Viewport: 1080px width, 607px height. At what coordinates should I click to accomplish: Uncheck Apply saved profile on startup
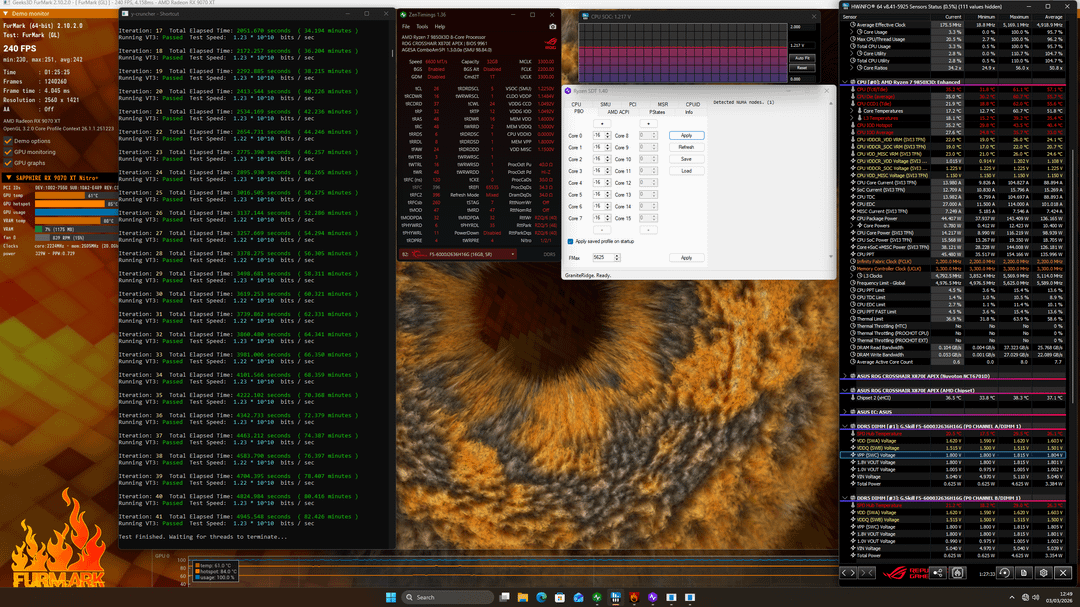pyautogui.click(x=569, y=241)
